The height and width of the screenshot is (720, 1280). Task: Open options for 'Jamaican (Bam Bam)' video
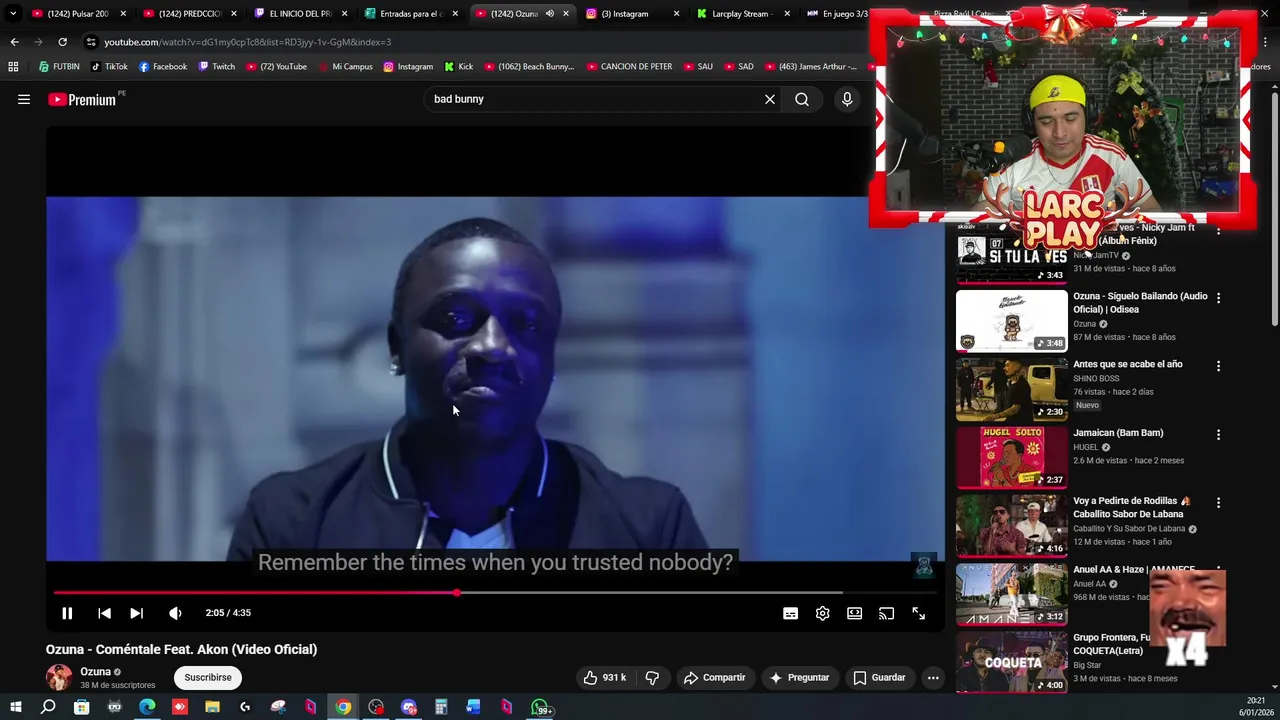pos(1218,435)
